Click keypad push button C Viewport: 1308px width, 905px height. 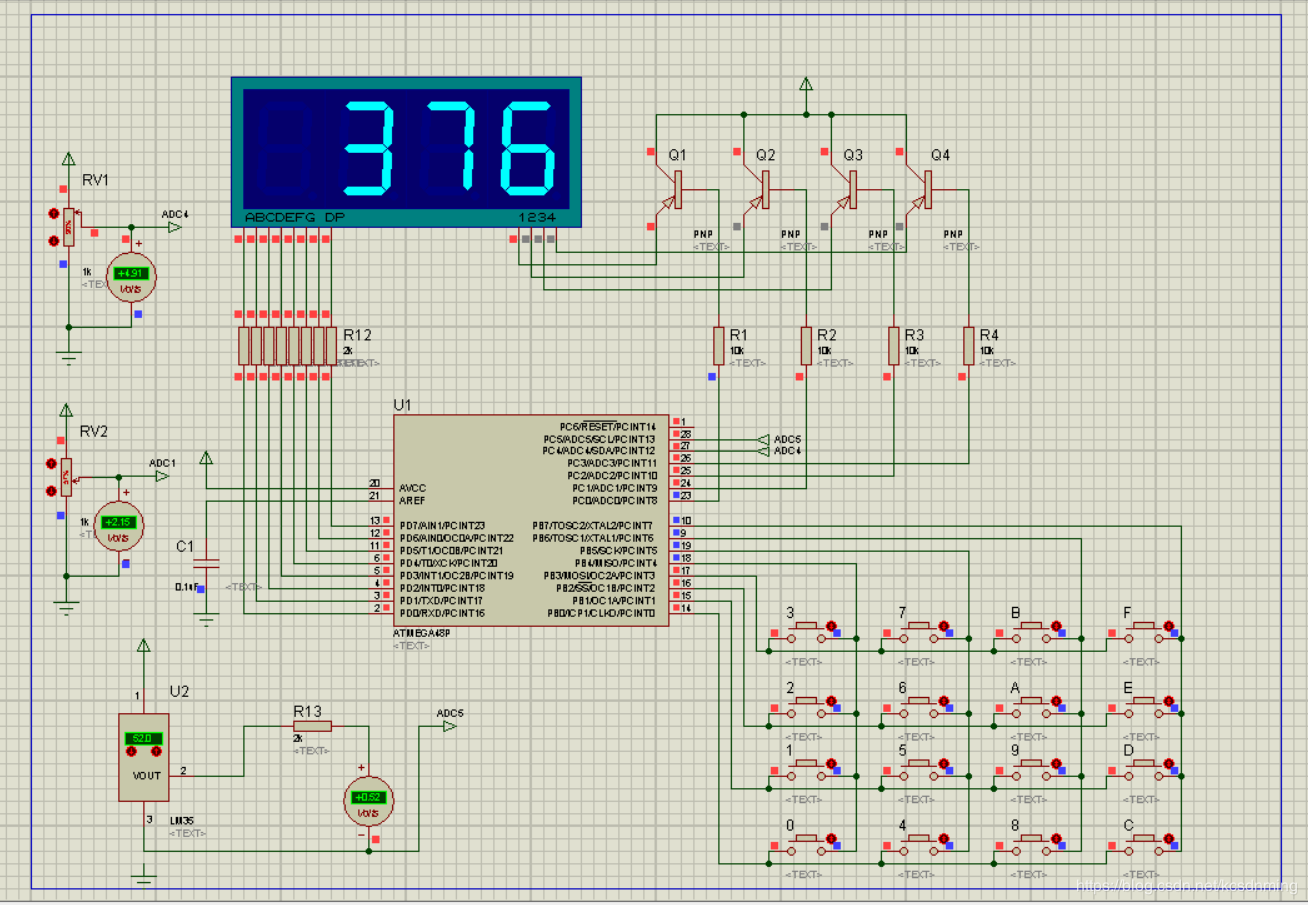click(x=1145, y=845)
